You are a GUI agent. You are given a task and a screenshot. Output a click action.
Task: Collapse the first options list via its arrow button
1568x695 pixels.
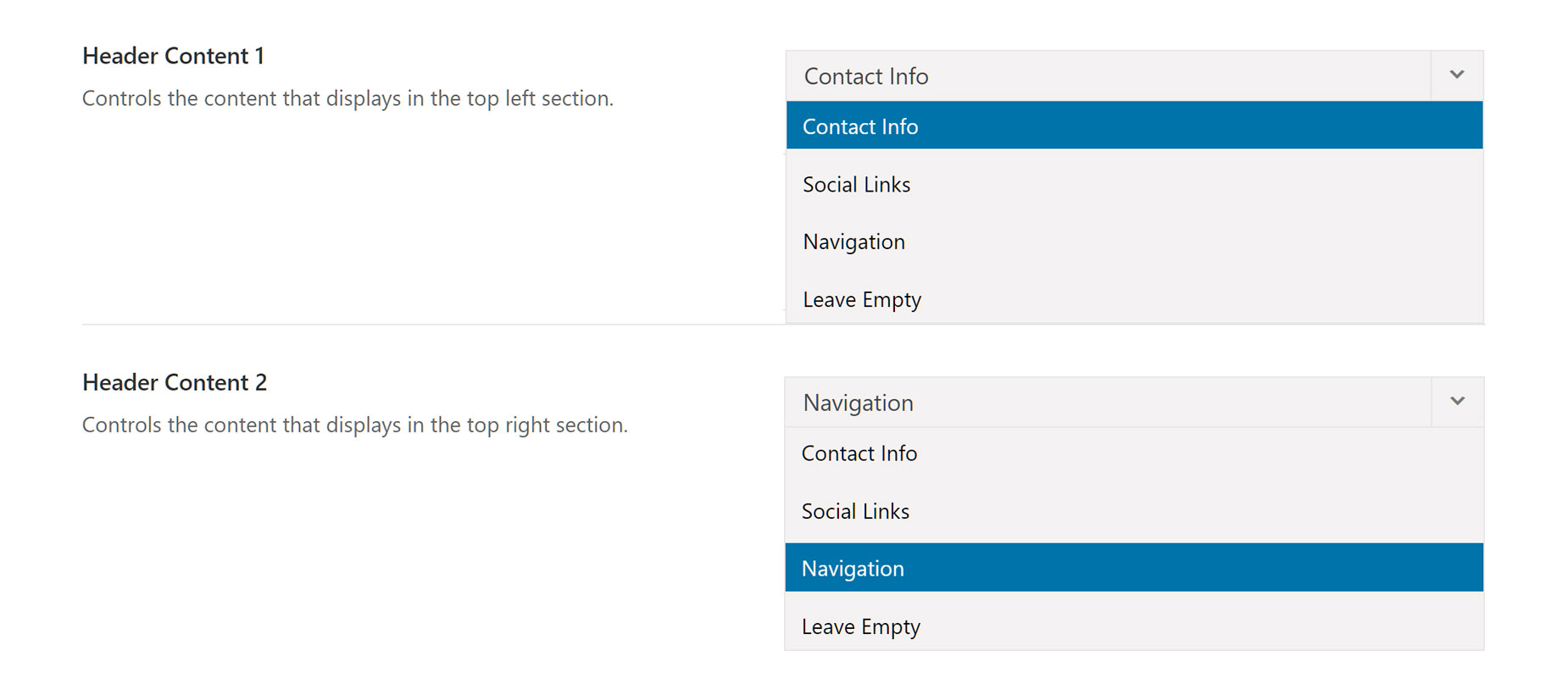pyautogui.click(x=1457, y=75)
